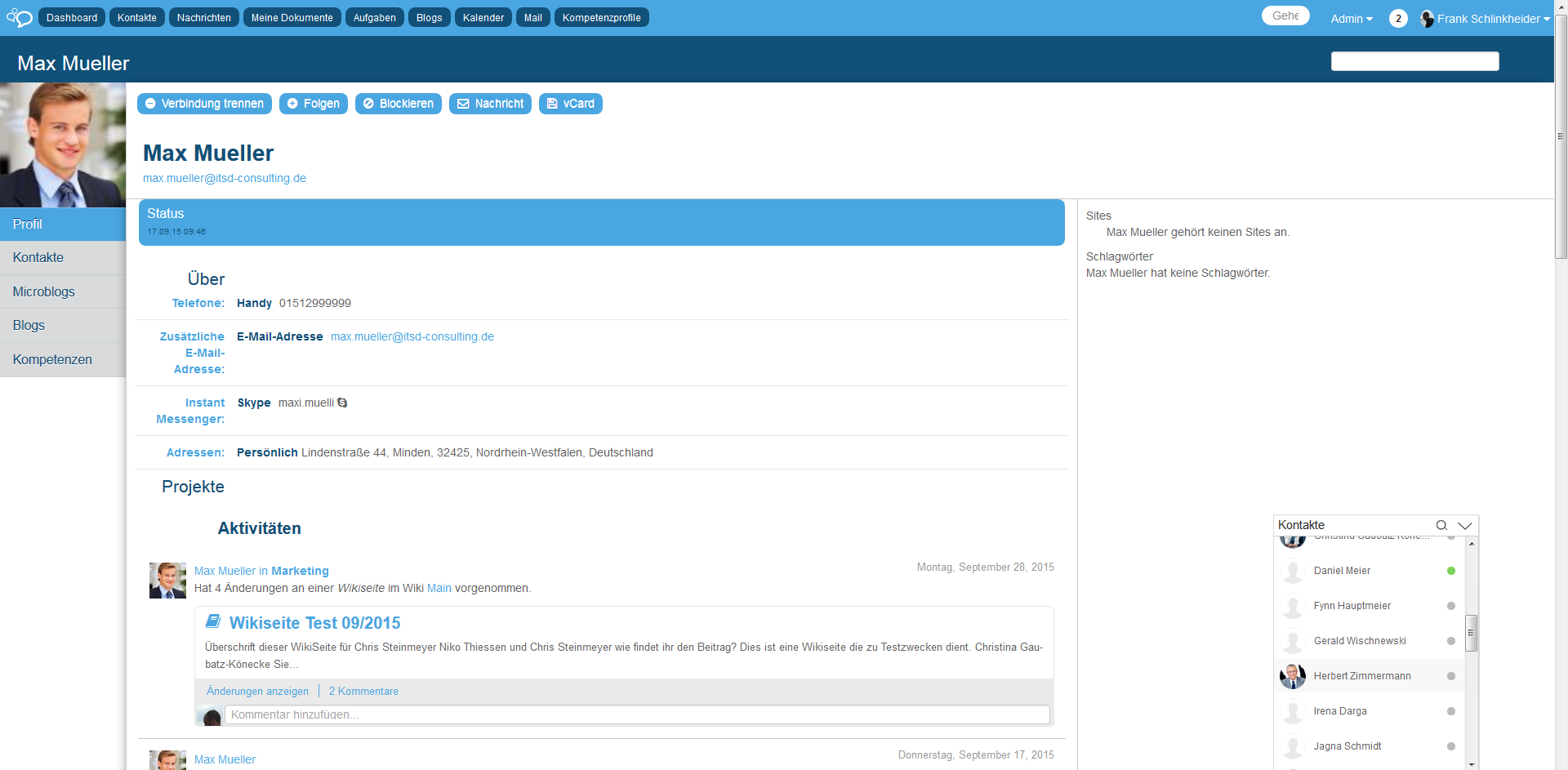Switch to Microblogs in profile sidebar
The width and height of the screenshot is (1568, 770).
tap(44, 292)
